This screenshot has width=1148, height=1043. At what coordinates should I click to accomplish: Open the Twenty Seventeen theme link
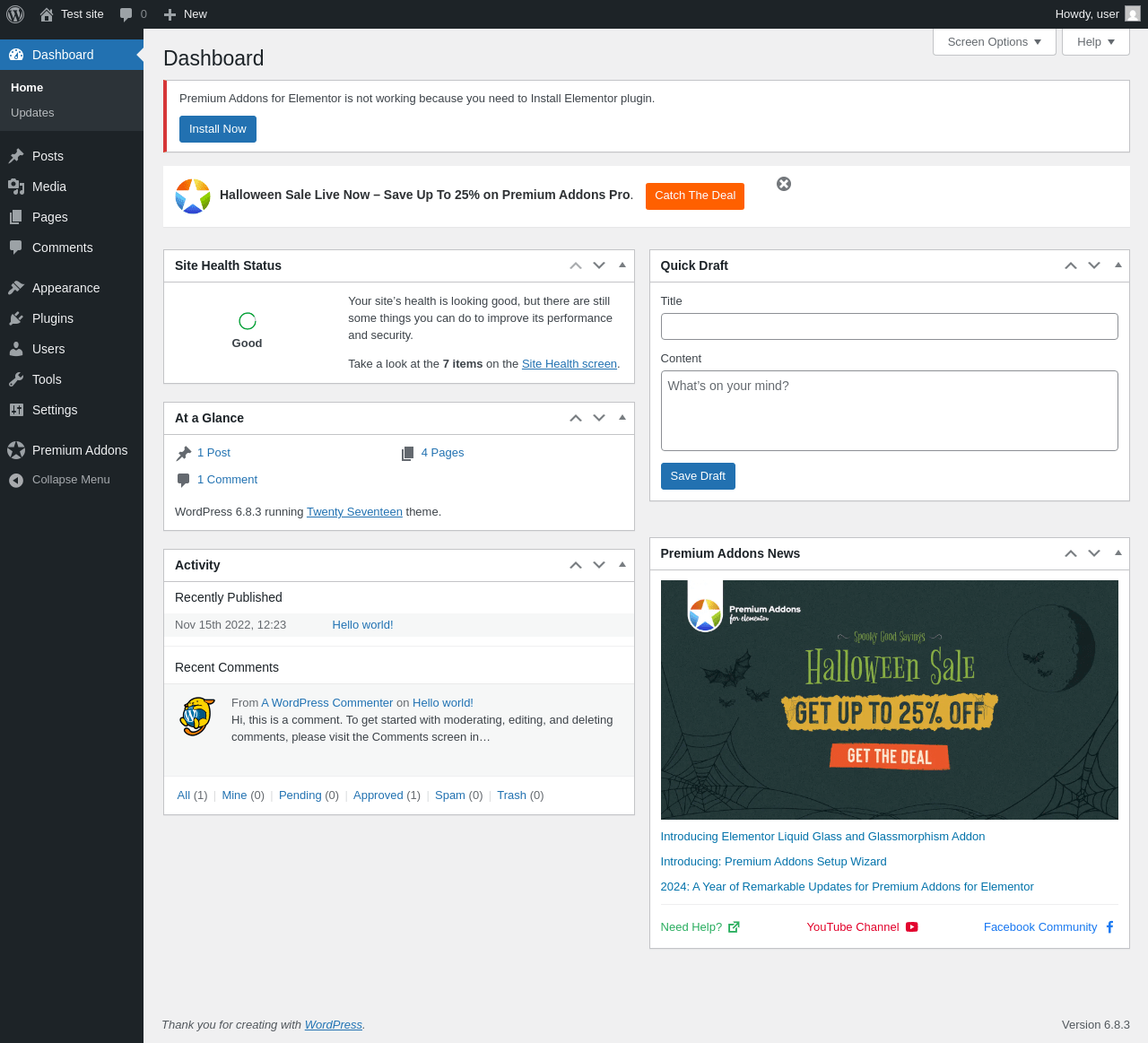tap(354, 512)
